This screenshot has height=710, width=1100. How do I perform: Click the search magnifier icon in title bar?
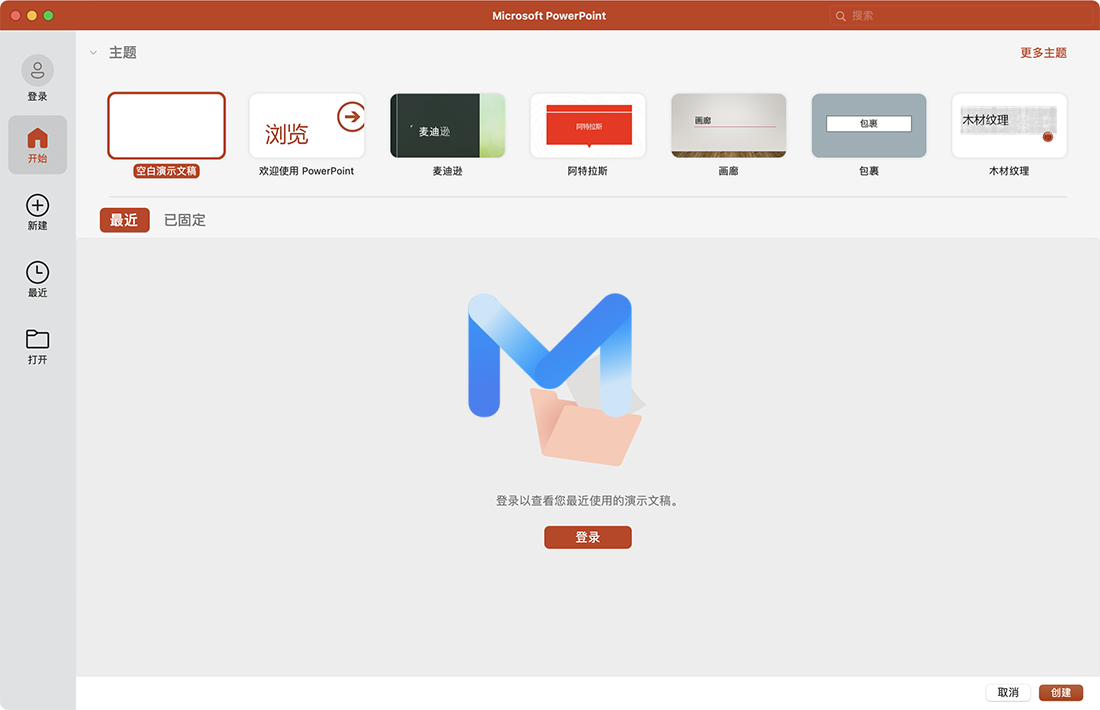[840, 15]
